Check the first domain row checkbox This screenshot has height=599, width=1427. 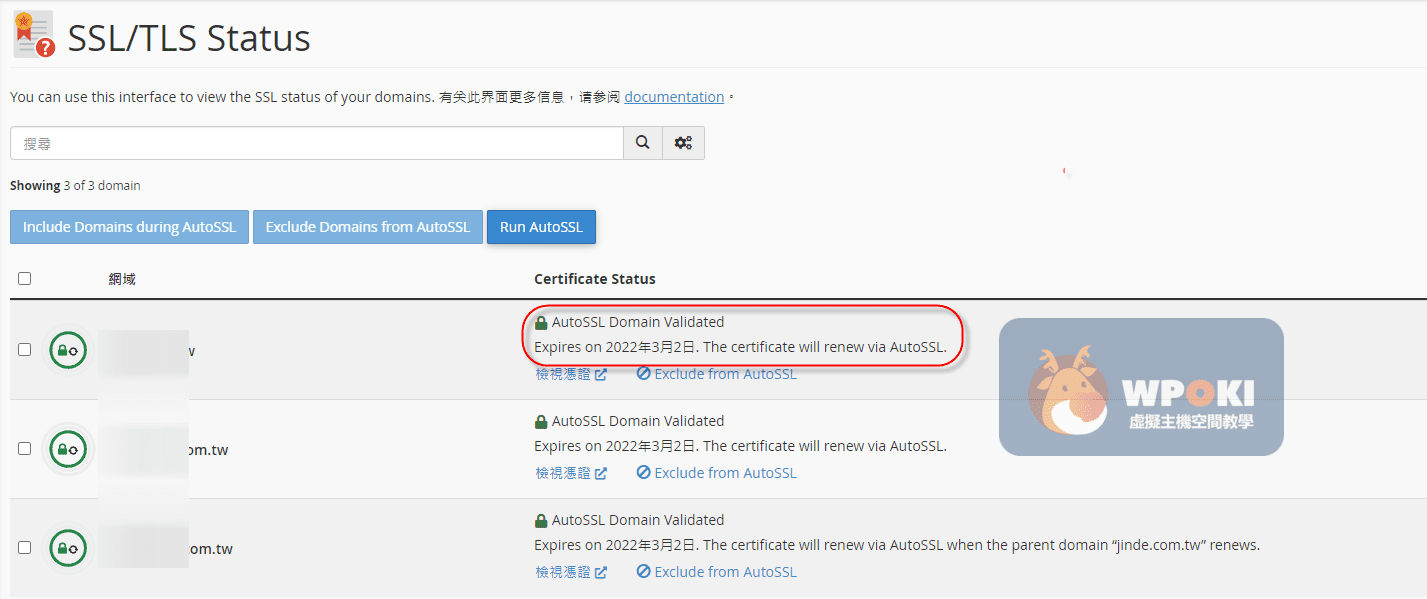pos(25,350)
